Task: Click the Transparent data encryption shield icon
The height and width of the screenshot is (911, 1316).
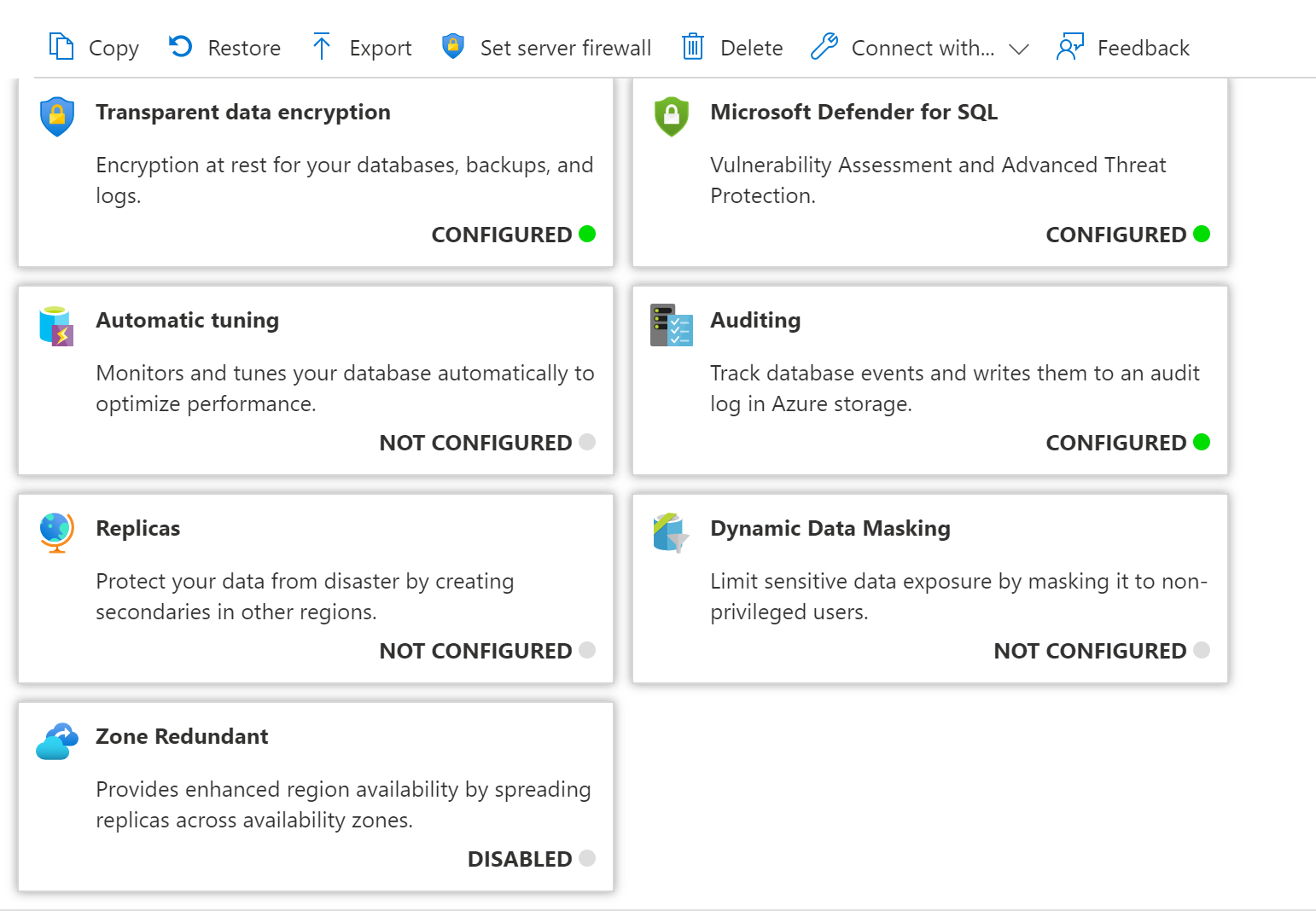Action: (x=57, y=117)
